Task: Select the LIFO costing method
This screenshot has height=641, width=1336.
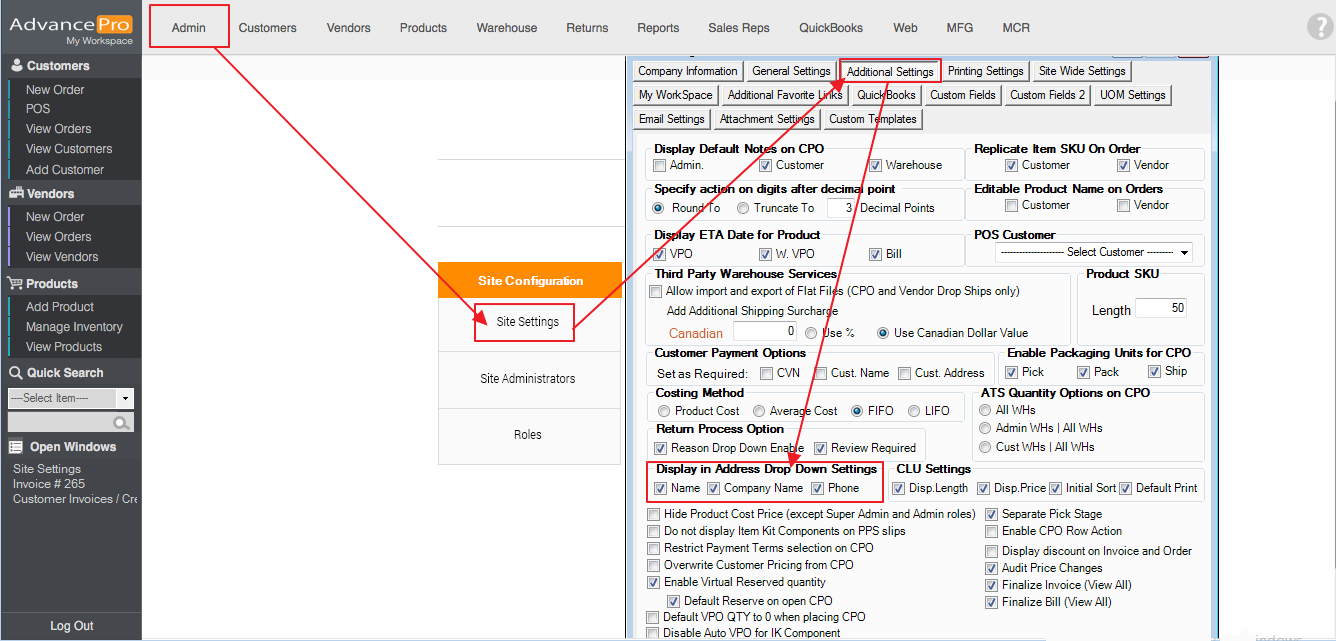Action: tap(914, 411)
